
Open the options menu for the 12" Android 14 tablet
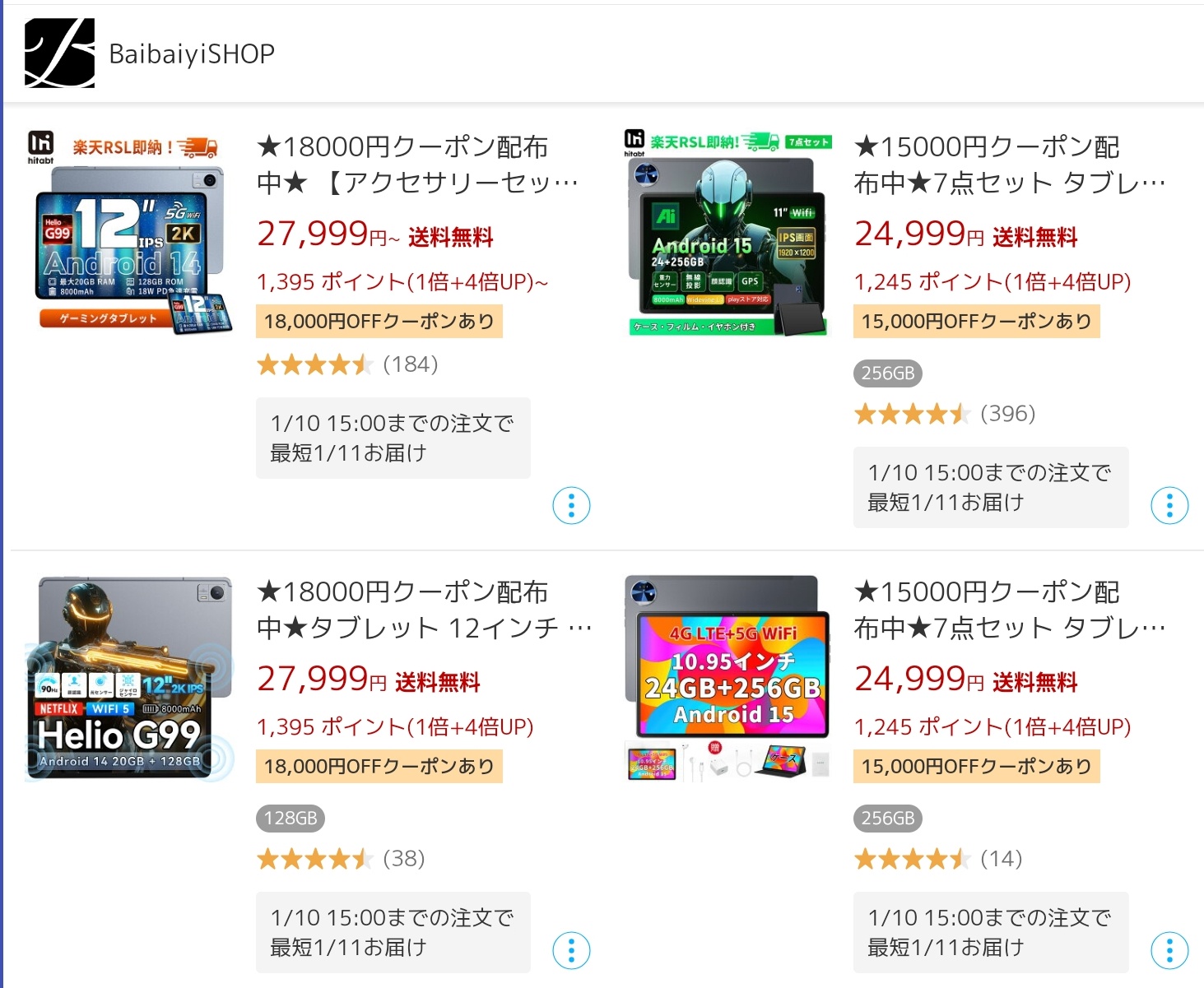point(572,505)
